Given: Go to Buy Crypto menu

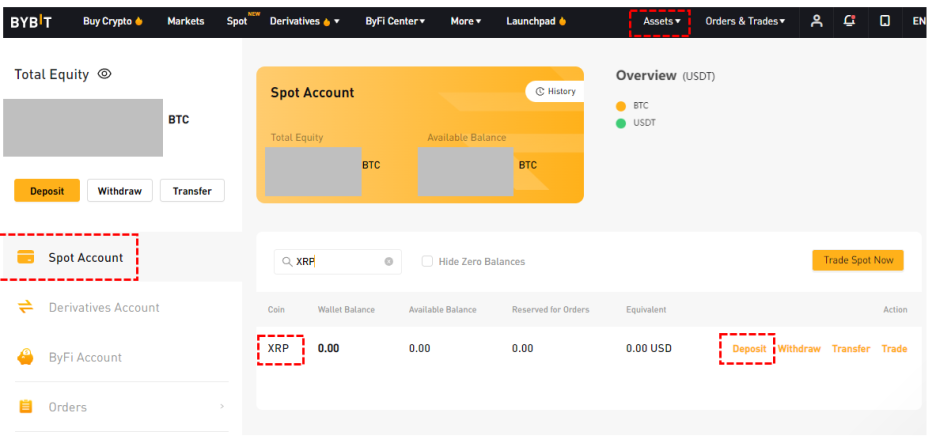Looking at the screenshot, I should [x=107, y=21].
